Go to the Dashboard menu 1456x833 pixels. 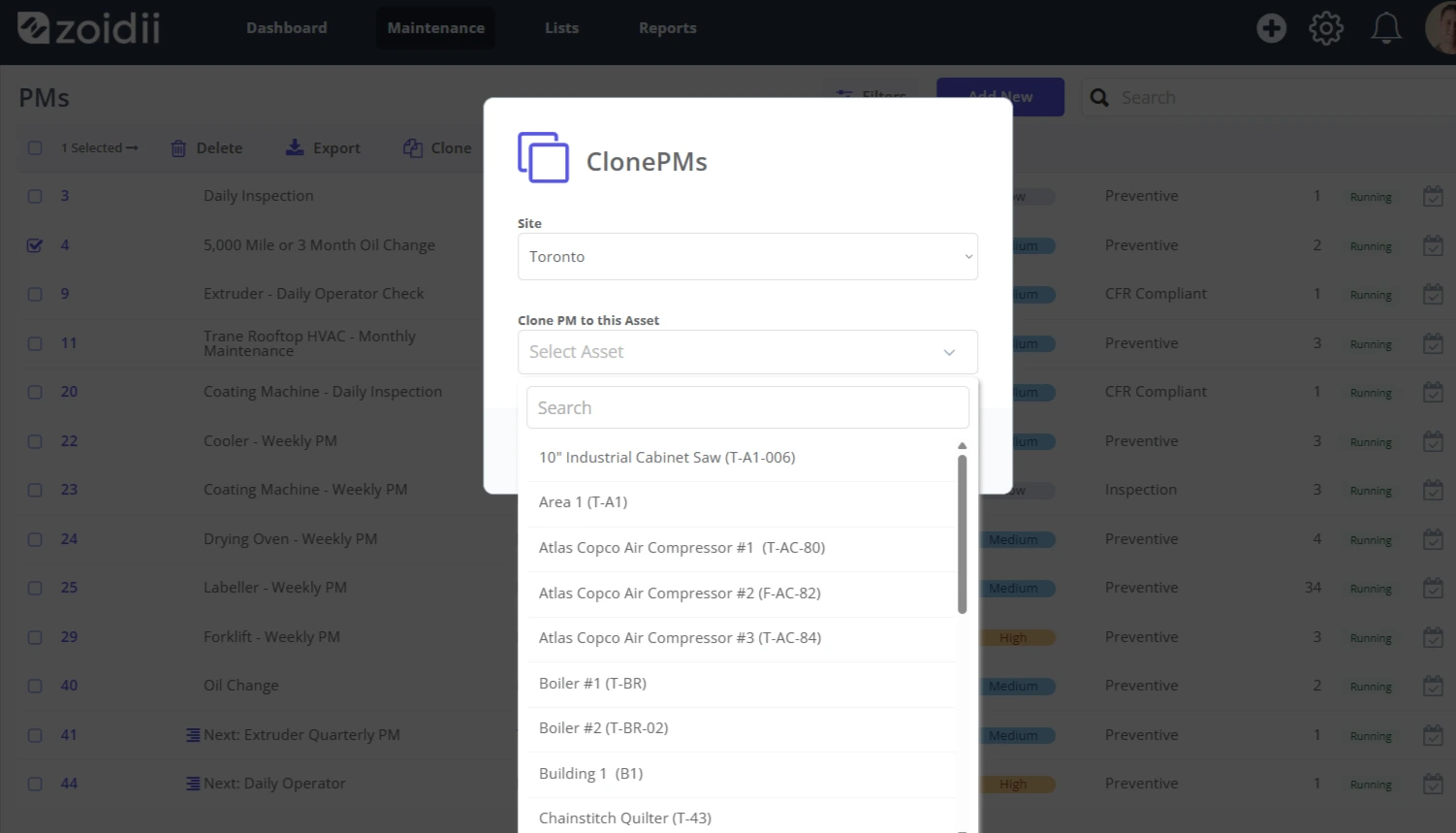(x=286, y=28)
